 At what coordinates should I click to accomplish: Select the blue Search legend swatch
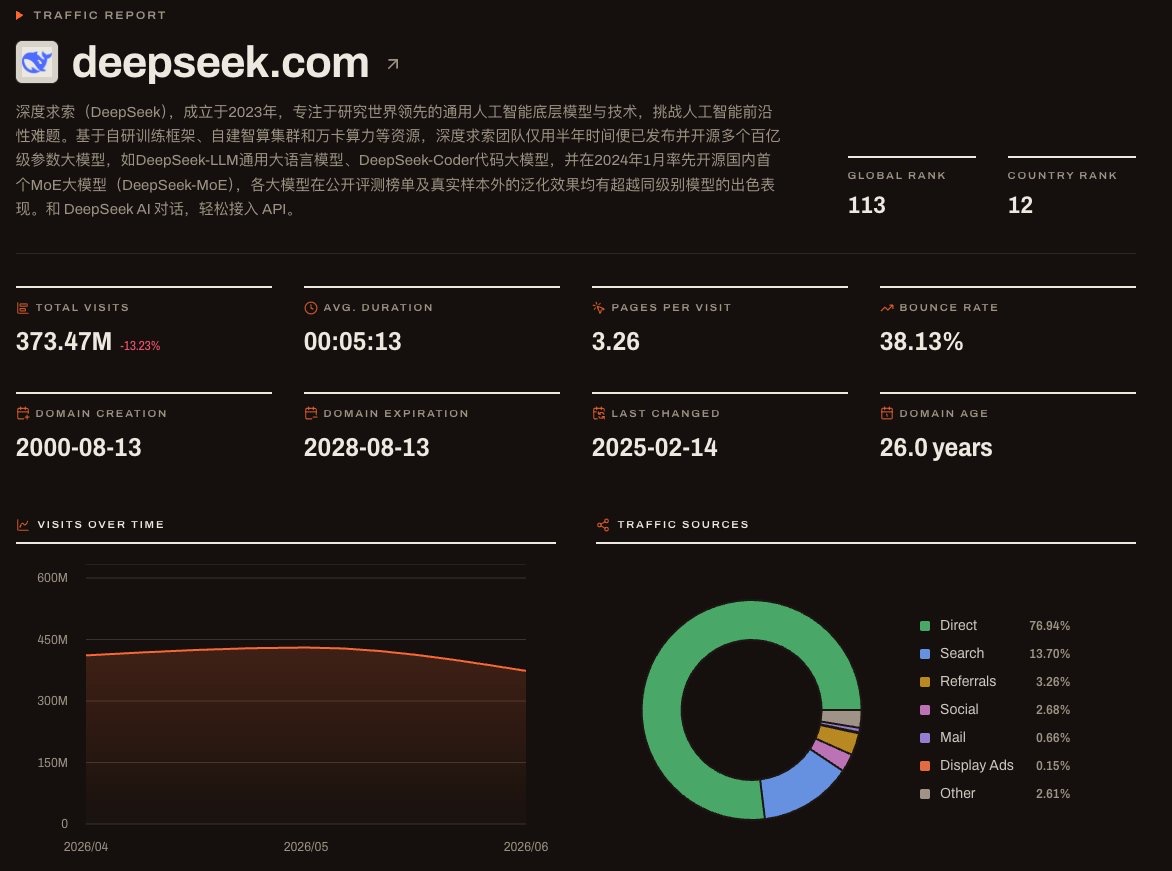pos(925,653)
